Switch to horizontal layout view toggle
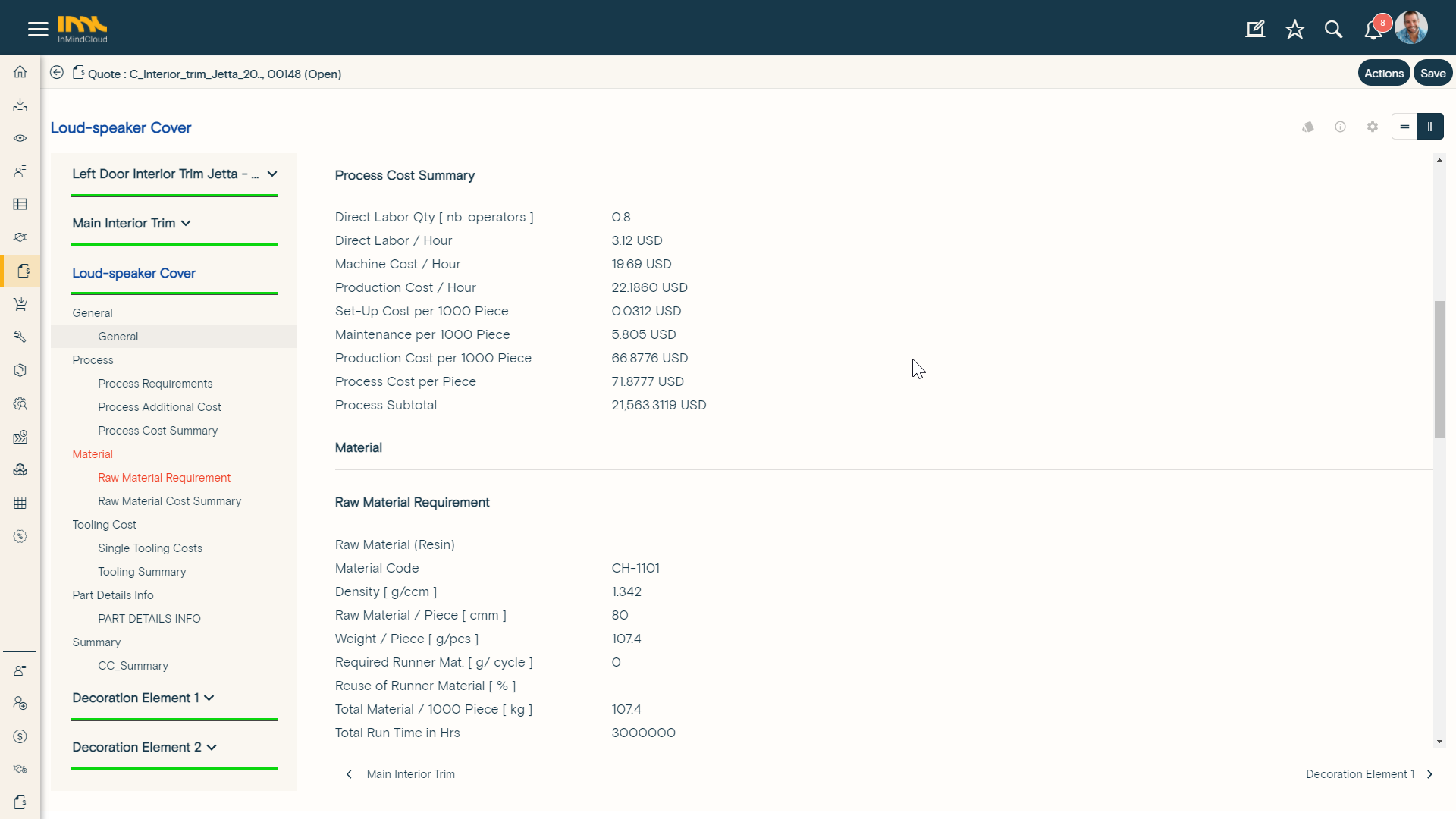Viewport: 1456px width, 819px height. [x=1404, y=127]
